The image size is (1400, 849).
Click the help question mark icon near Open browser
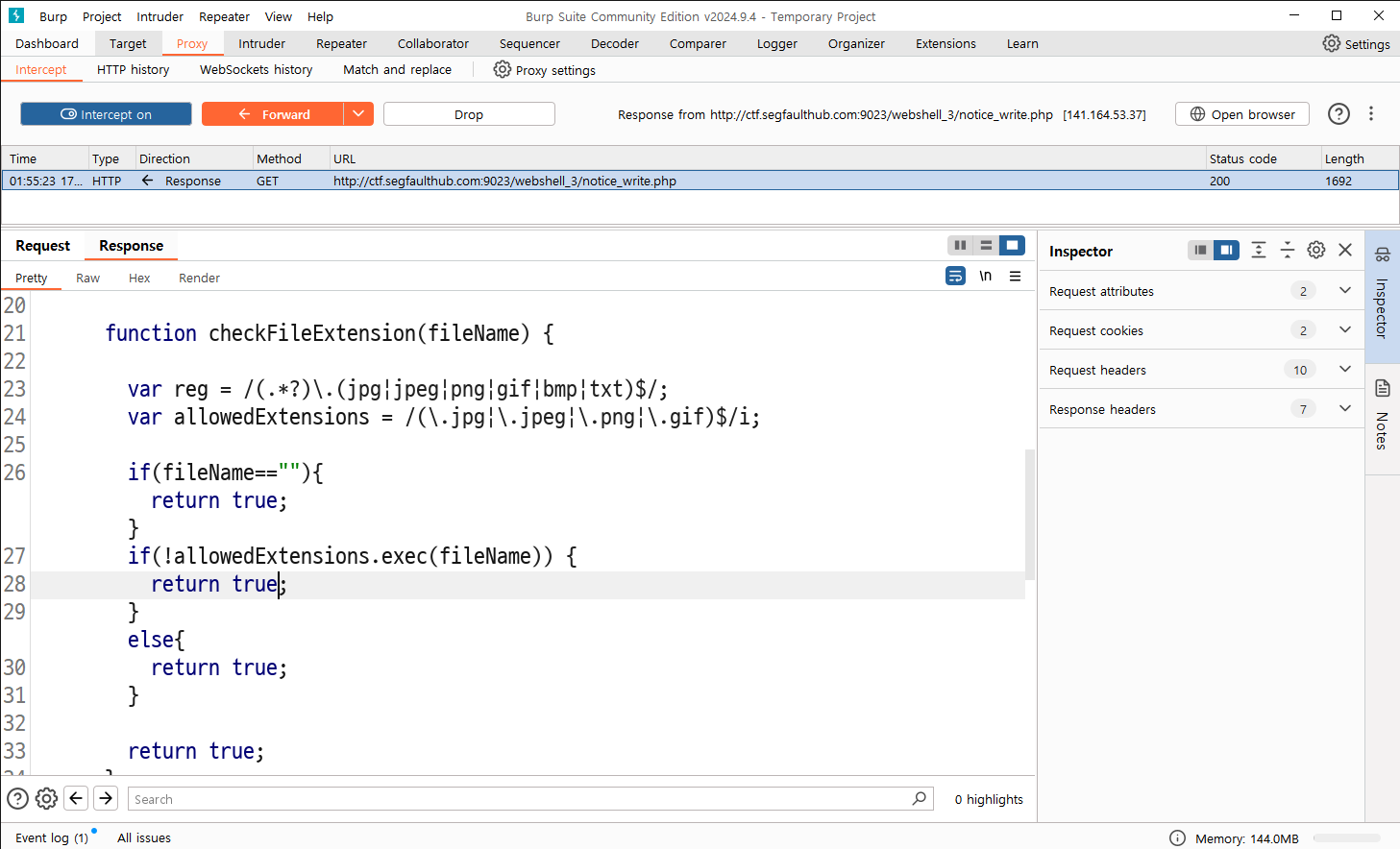[x=1339, y=113]
